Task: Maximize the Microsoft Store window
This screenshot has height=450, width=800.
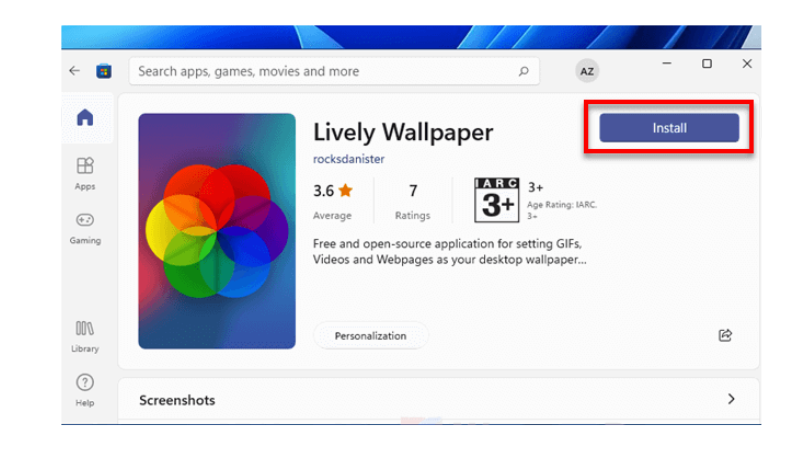Action: point(707,64)
